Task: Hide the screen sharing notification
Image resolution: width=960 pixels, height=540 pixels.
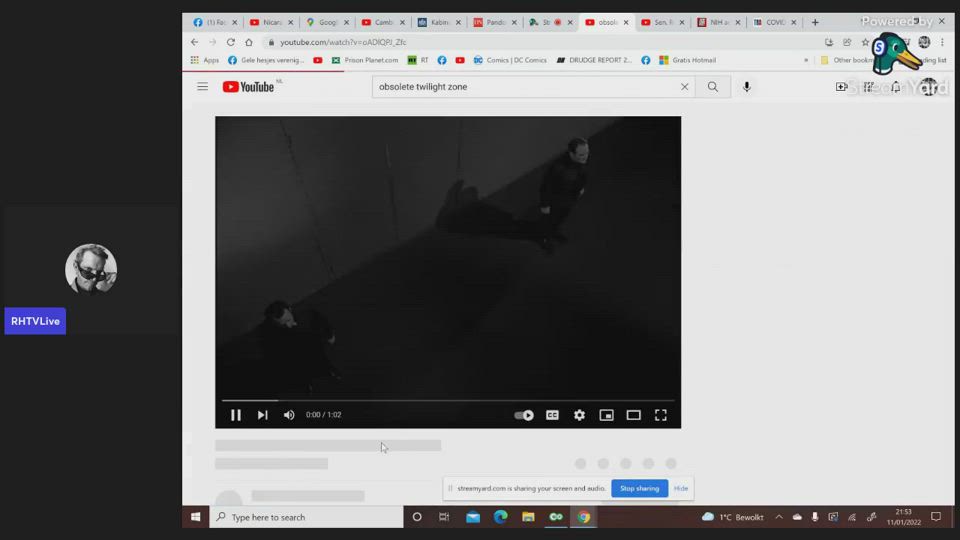Action: [x=681, y=488]
